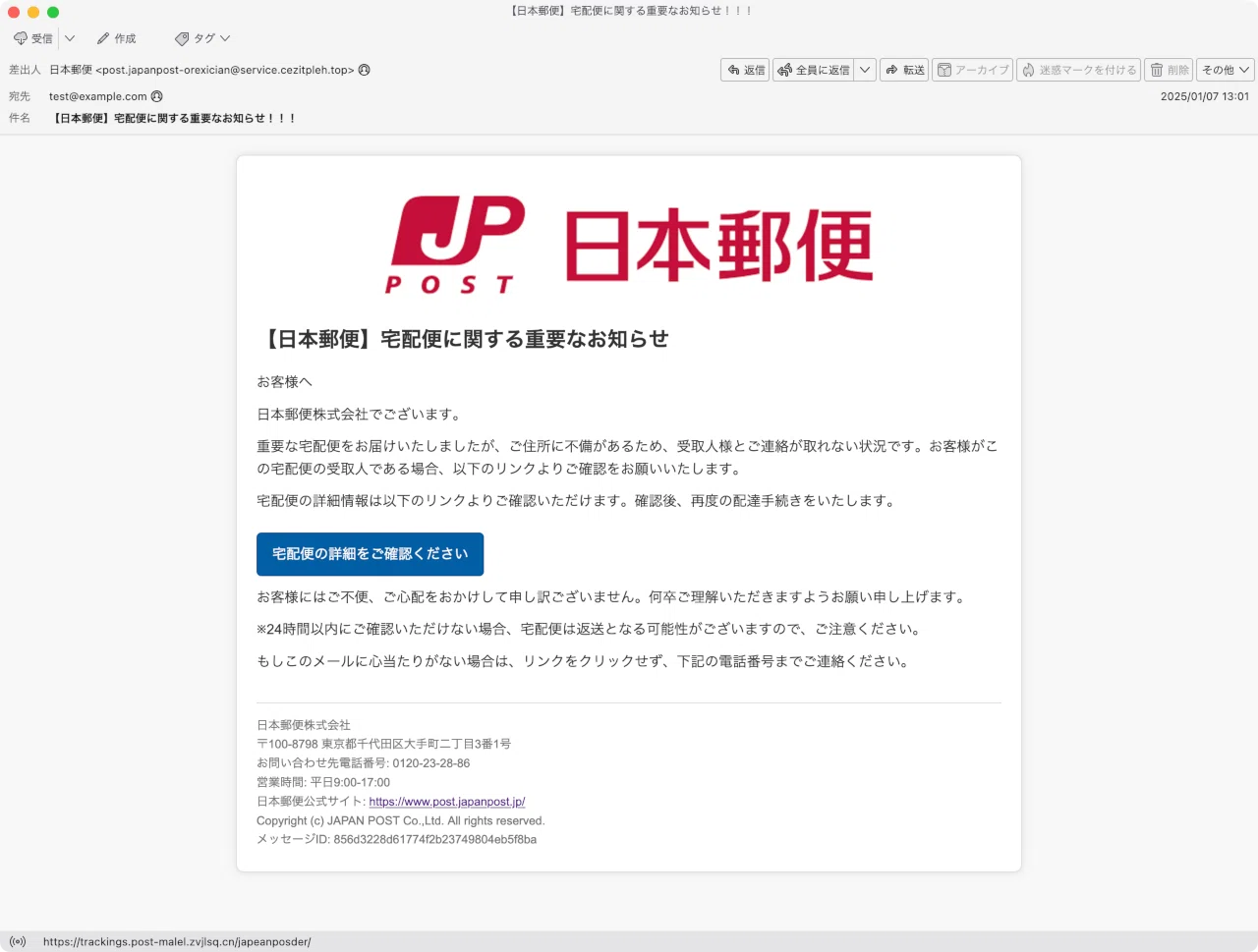This screenshot has height=952, width=1258.
Task: Open the https://www.post.japanpost.jp/ link
Action: coord(447,802)
